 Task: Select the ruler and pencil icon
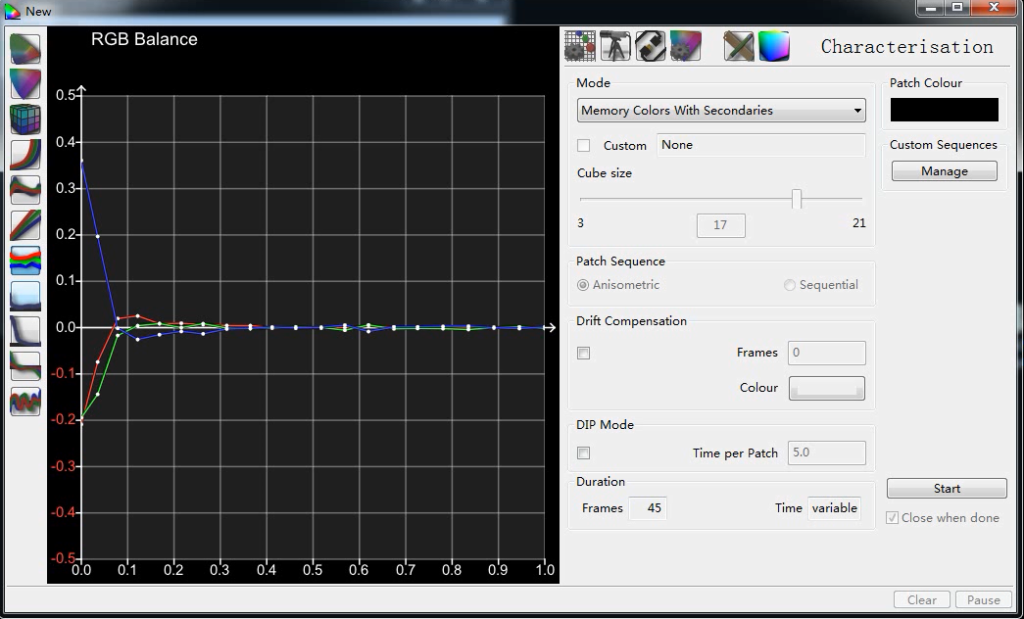point(739,46)
